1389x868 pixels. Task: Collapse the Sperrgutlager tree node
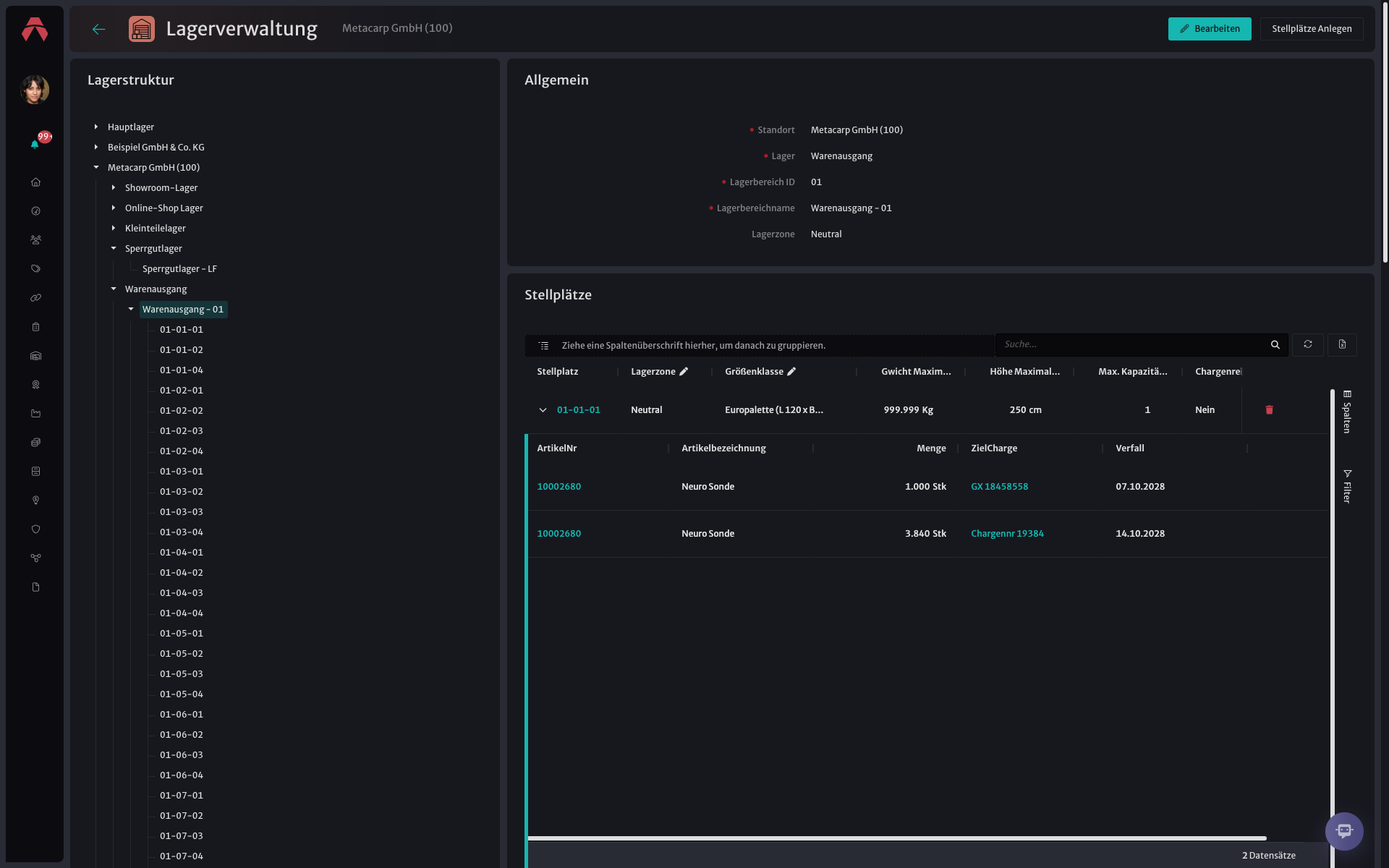tap(114, 249)
